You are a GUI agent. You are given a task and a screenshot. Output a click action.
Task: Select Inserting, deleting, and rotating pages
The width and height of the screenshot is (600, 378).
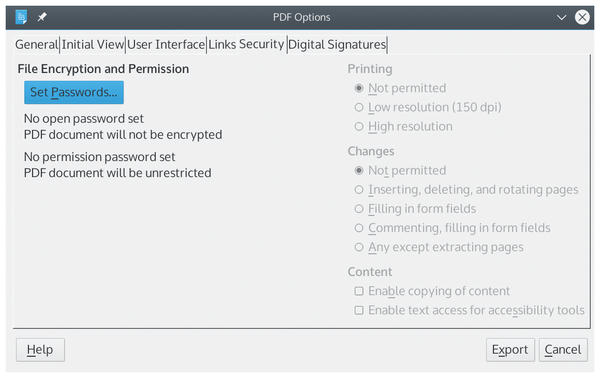[x=466, y=189]
